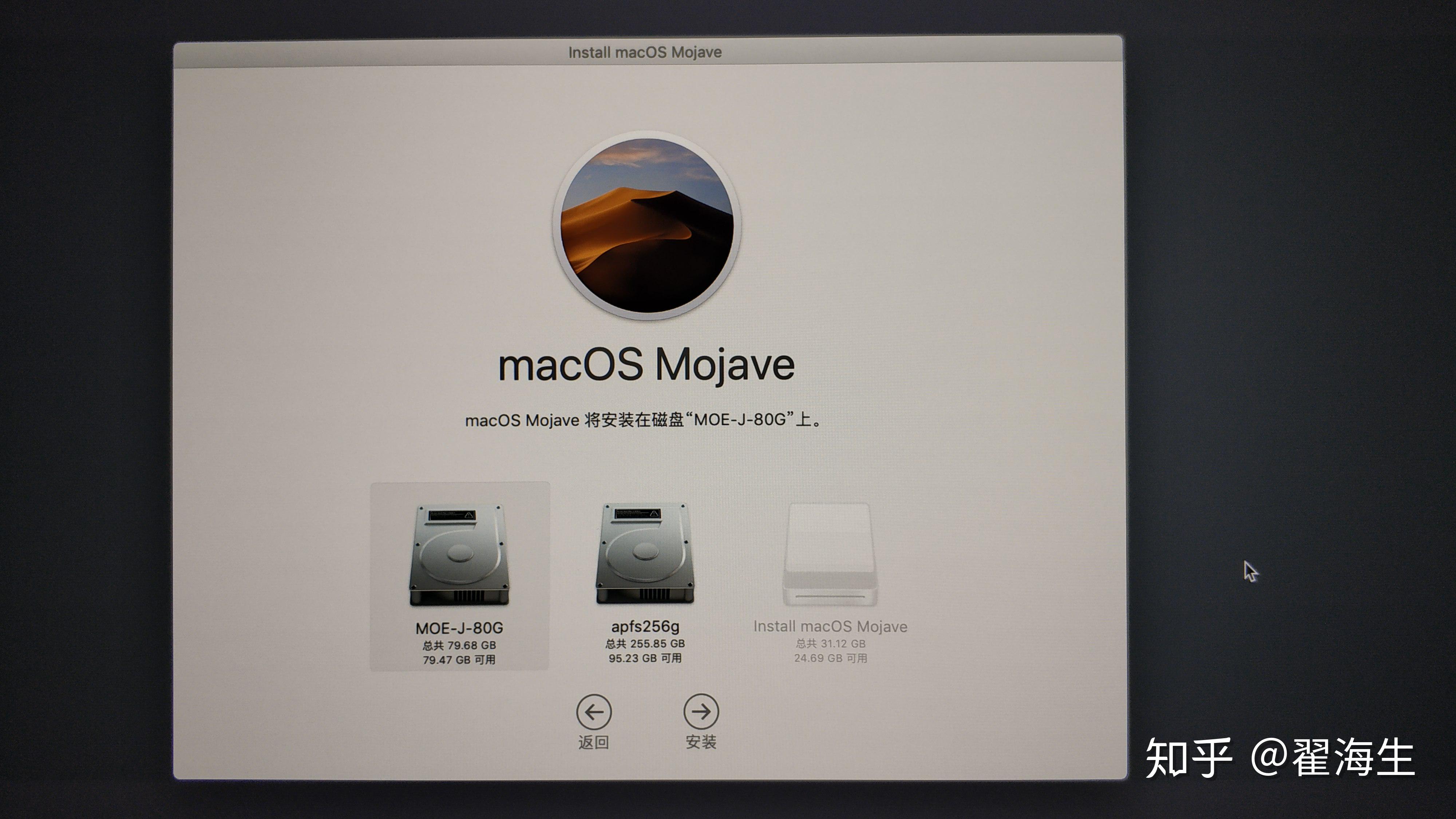Click the large macOS Mojave heading
The height and width of the screenshot is (819, 1456).
point(646,365)
